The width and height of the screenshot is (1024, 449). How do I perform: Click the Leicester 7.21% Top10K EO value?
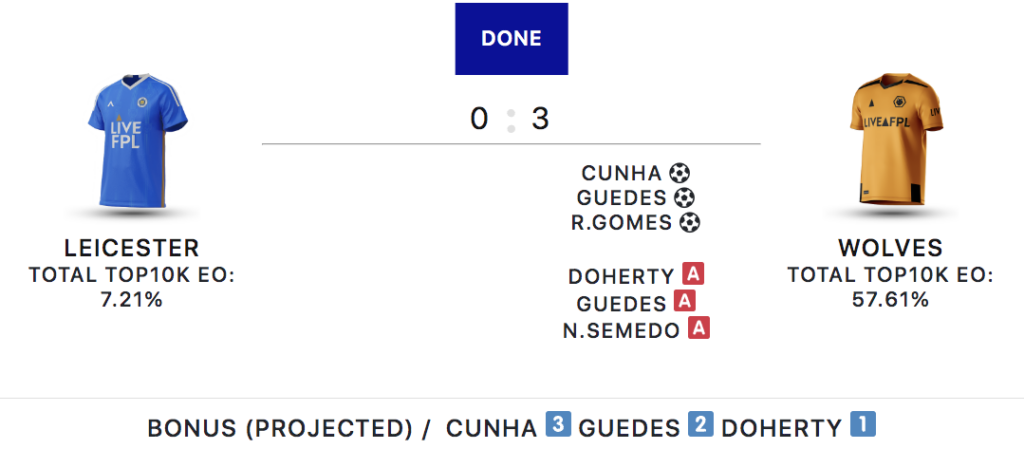coord(132,299)
